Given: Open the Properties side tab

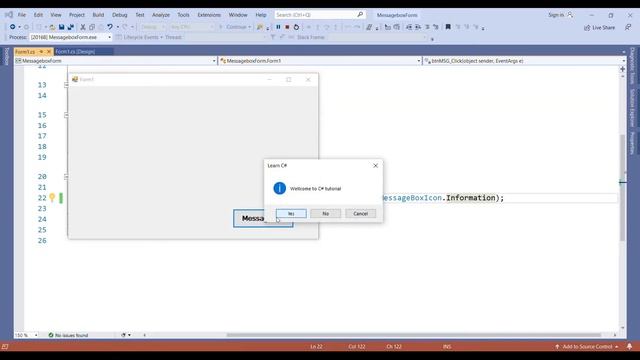Looking at the screenshot, I should [x=633, y=142].
